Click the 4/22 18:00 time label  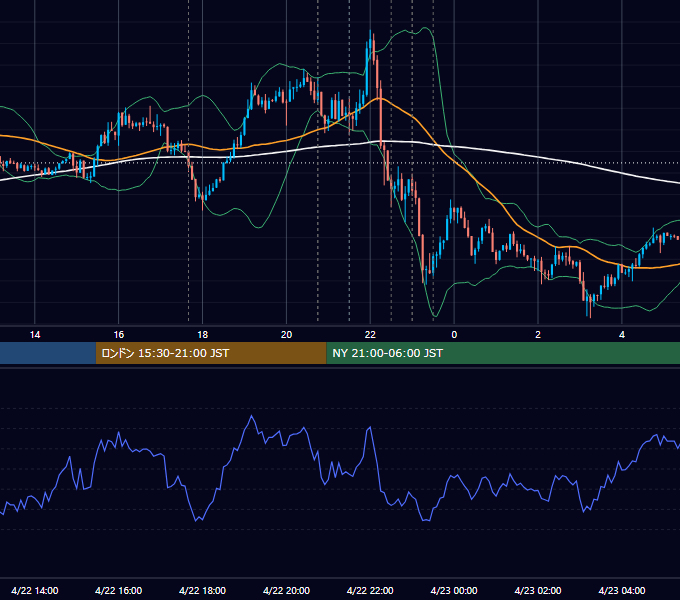pos(203,590)
